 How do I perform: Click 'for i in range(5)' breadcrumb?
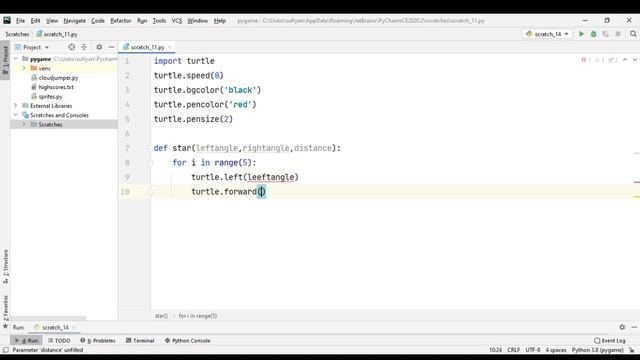(198, 316)
